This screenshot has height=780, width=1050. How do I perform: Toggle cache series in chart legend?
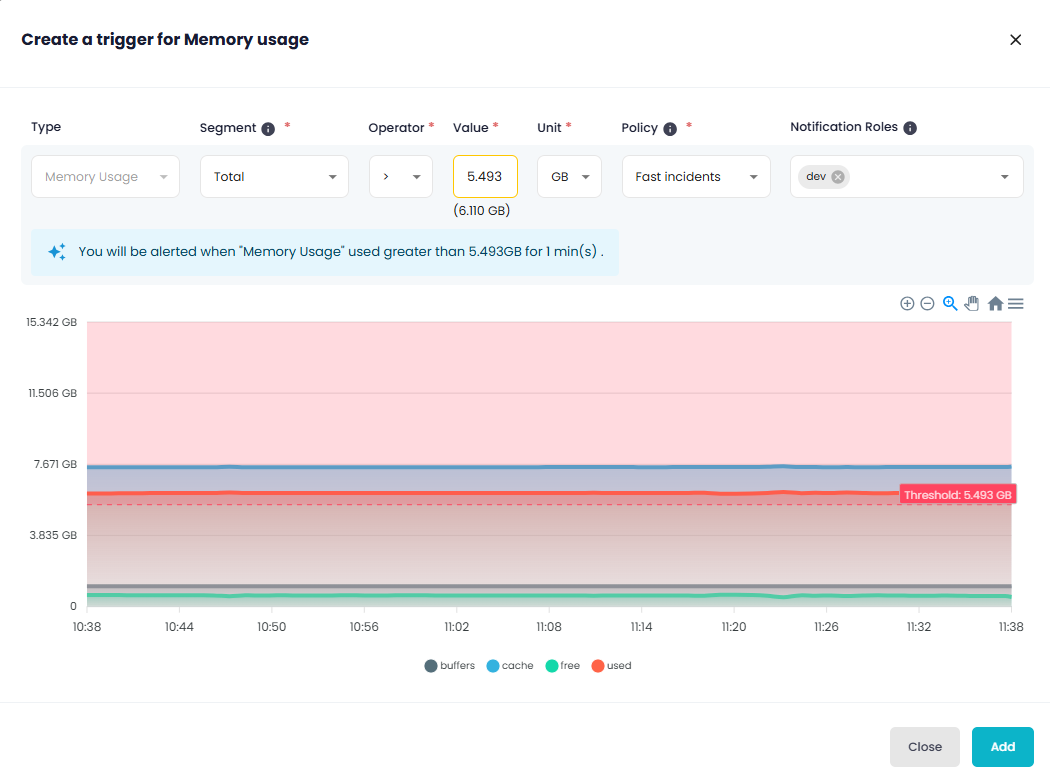510,666
